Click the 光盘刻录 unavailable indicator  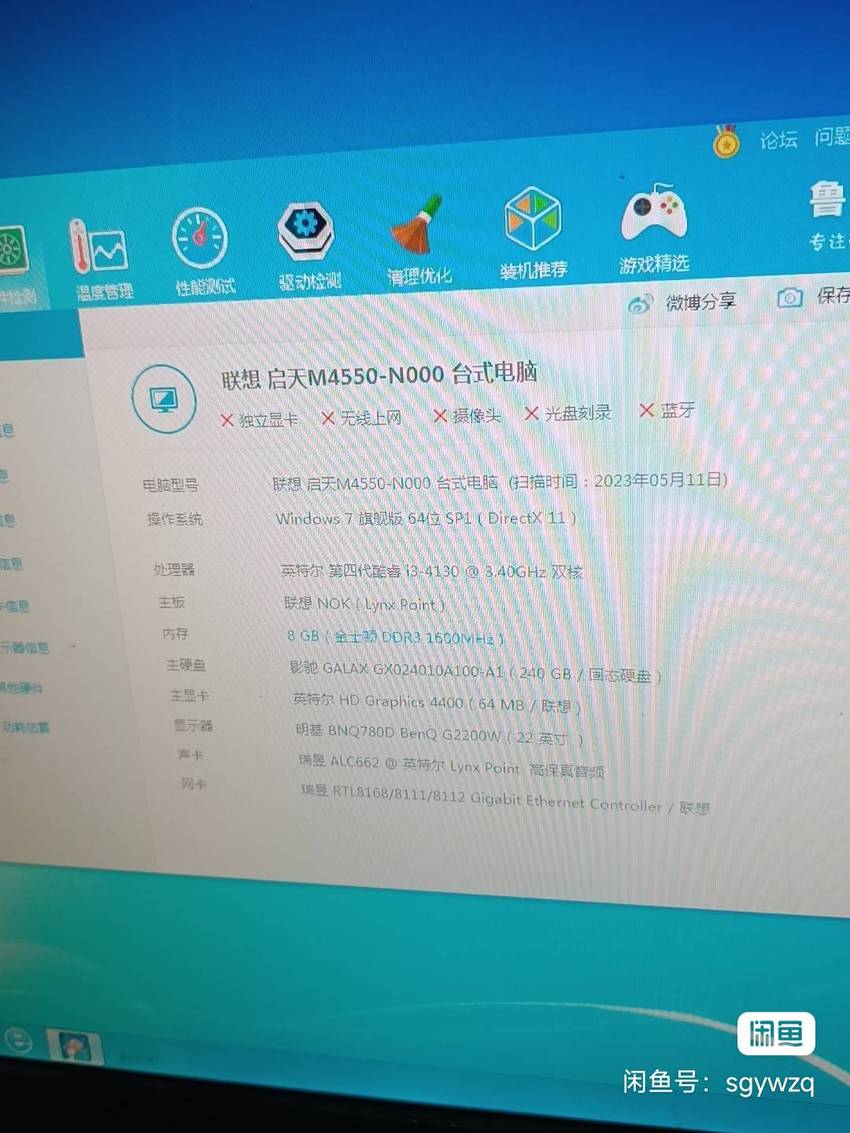coord(567,413)
